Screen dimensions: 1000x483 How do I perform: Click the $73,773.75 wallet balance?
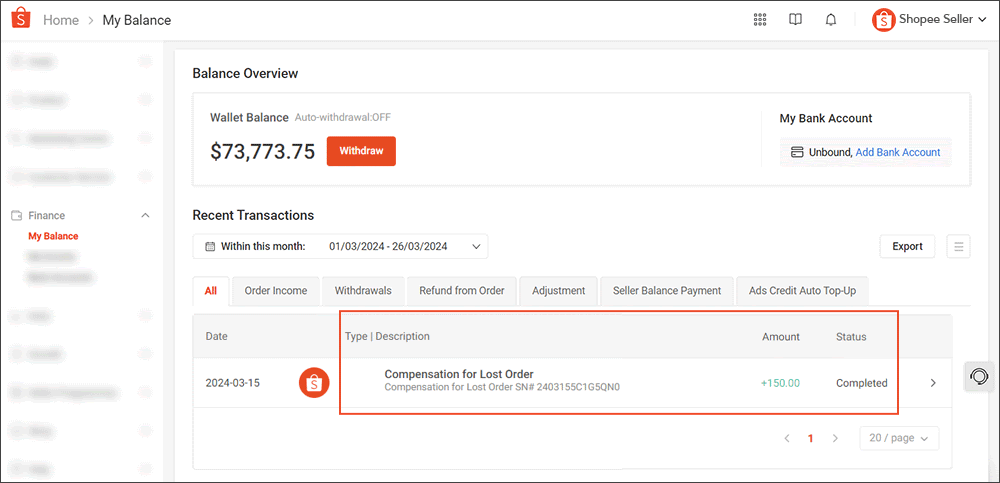263,152
